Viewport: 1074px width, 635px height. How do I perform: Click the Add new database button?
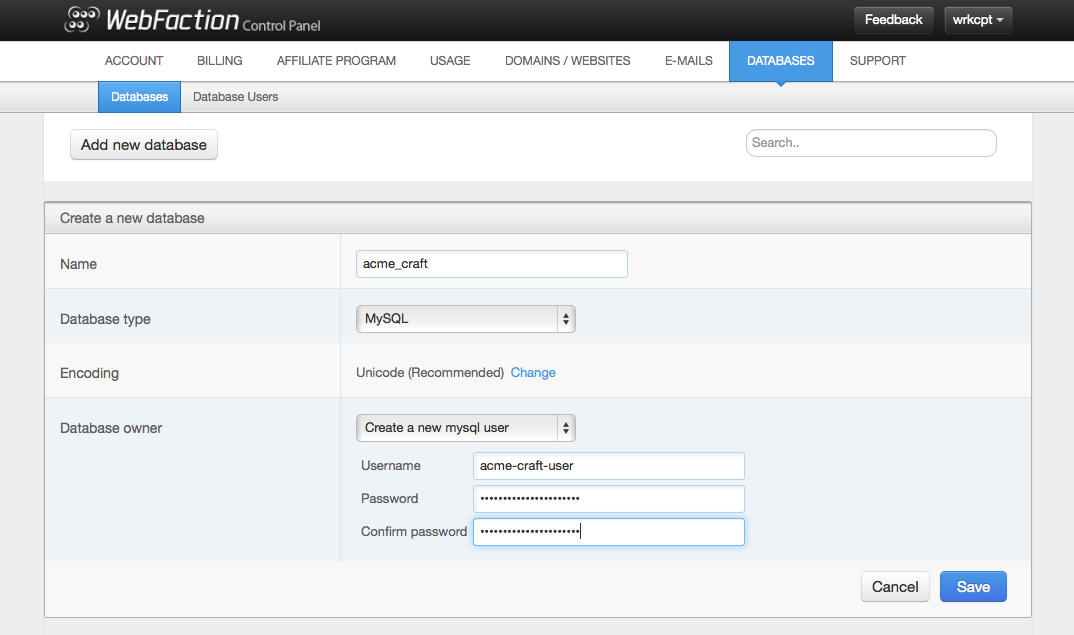tap(144, 145)
